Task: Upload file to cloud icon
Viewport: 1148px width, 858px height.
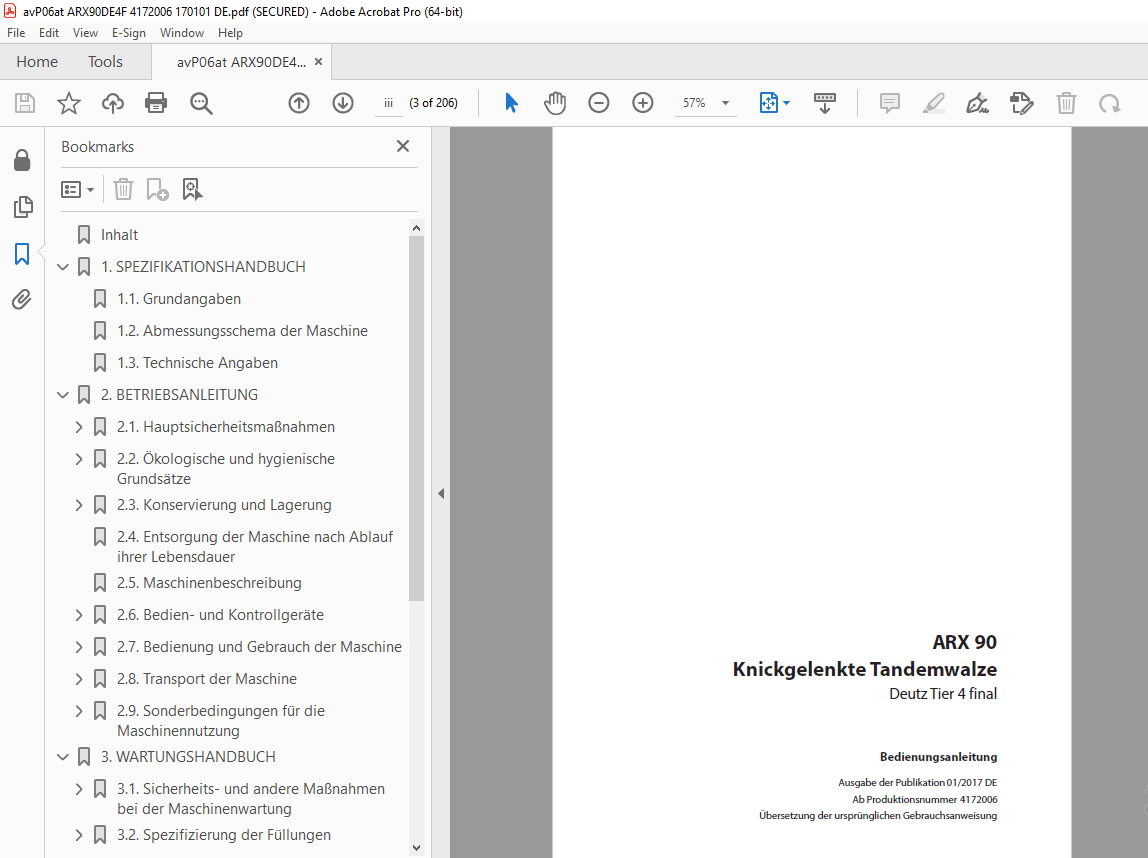Action: [x=112, y=103]
